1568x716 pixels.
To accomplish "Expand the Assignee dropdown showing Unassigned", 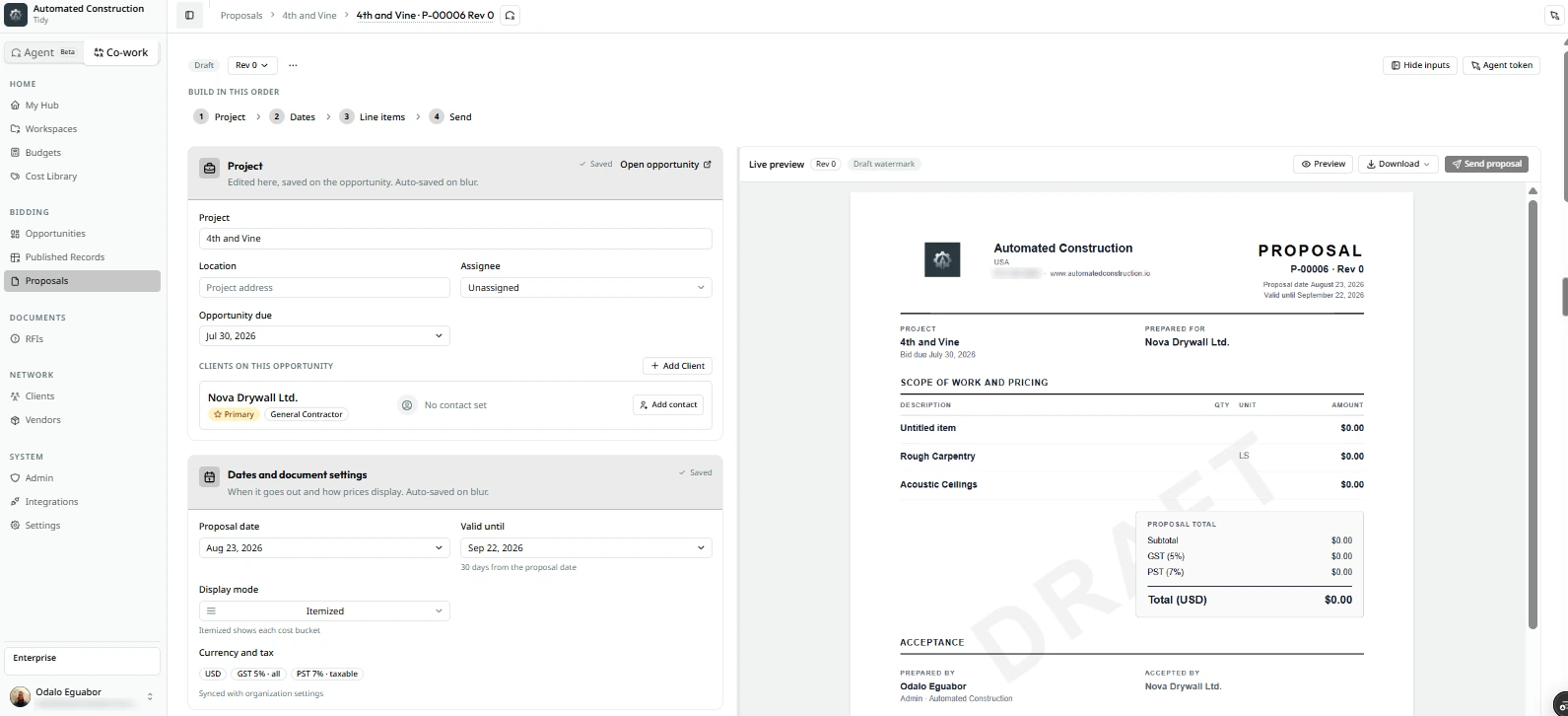I will click(586, 288).
